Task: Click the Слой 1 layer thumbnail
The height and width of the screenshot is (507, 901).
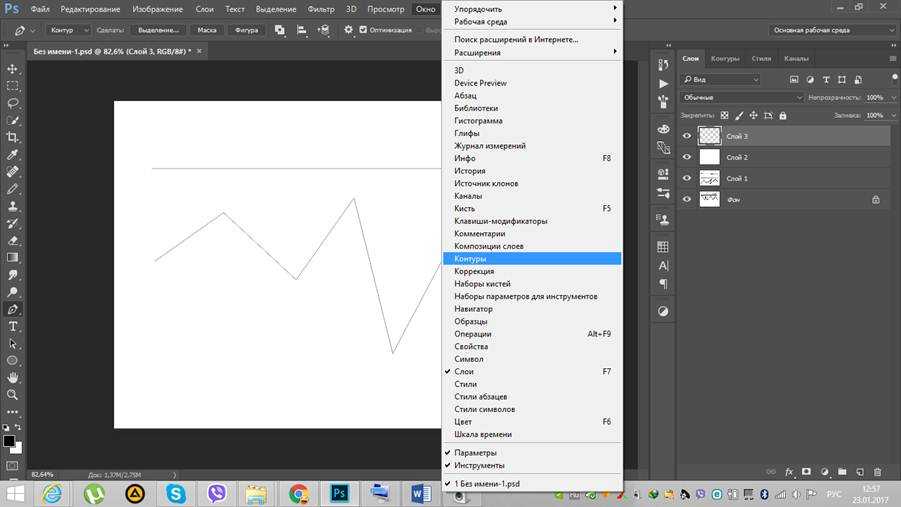Action: pos(709,178)
